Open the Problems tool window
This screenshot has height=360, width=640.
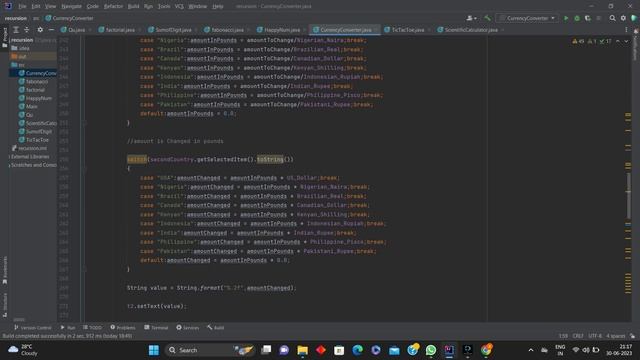pyautogui.click(x=123, y=327)
